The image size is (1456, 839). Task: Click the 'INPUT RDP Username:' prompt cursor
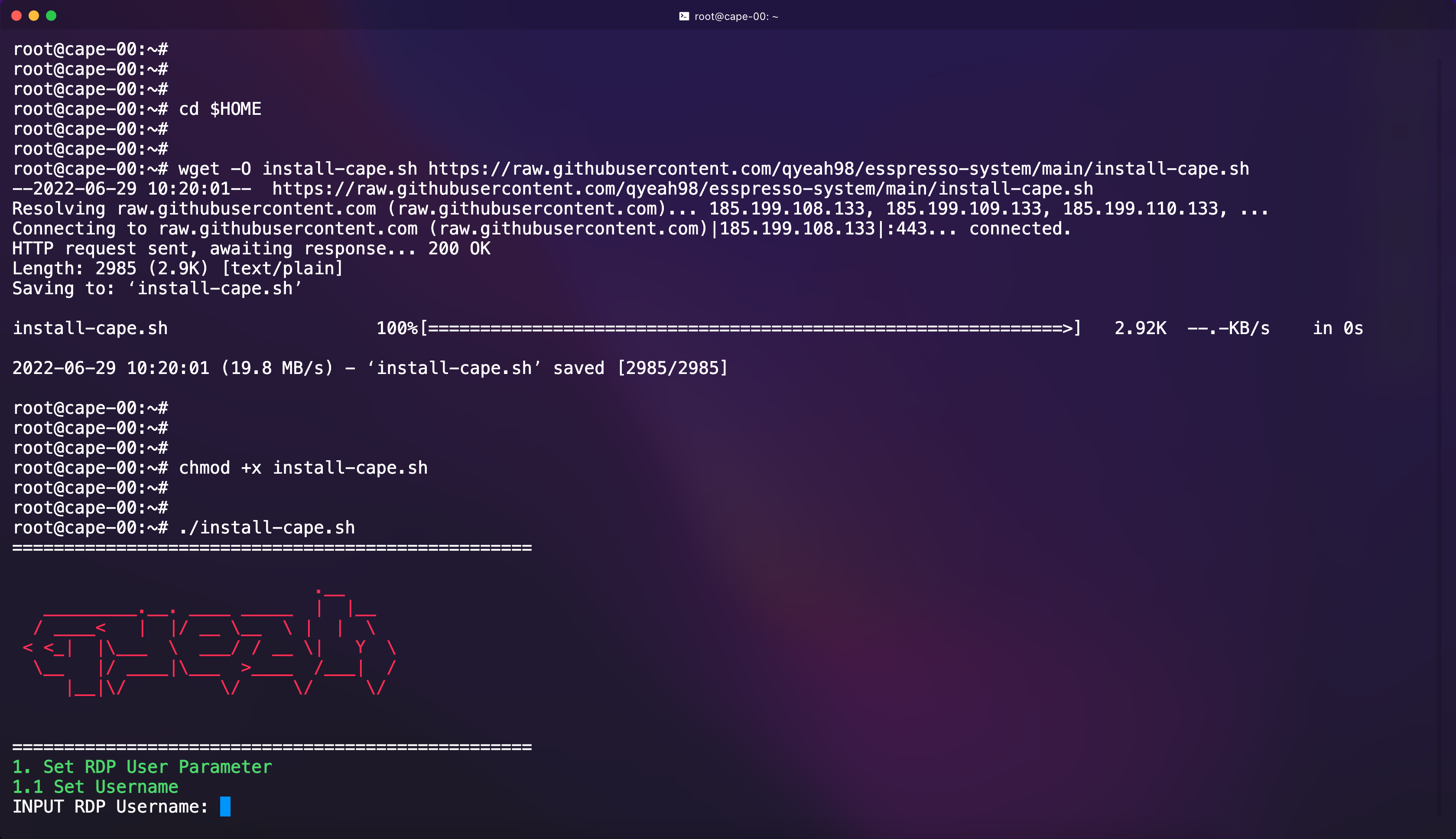[x=225, y=806]
